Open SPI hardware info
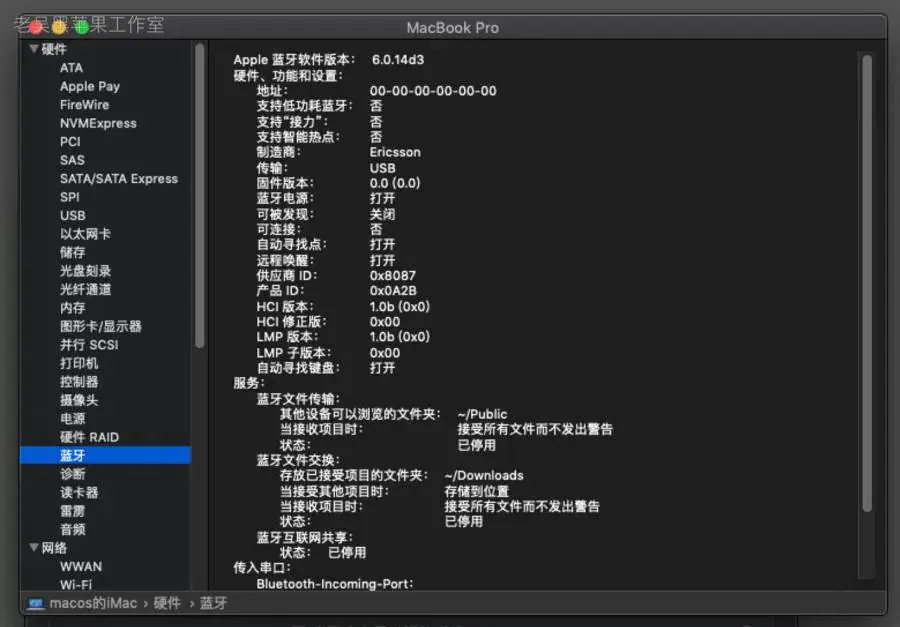 coord(69,197)
